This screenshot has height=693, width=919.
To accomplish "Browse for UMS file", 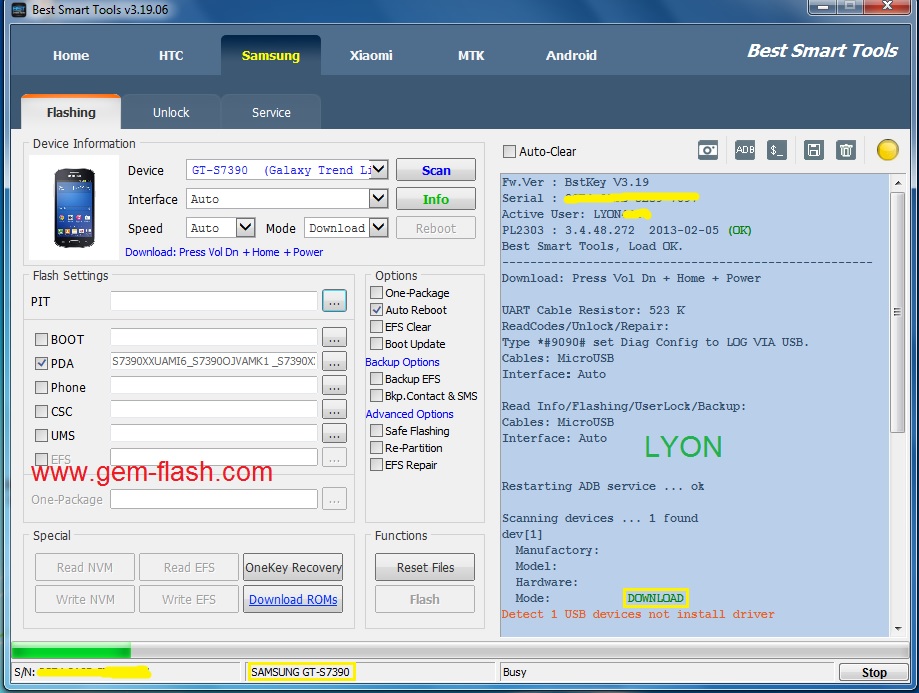I will point(334,434).
